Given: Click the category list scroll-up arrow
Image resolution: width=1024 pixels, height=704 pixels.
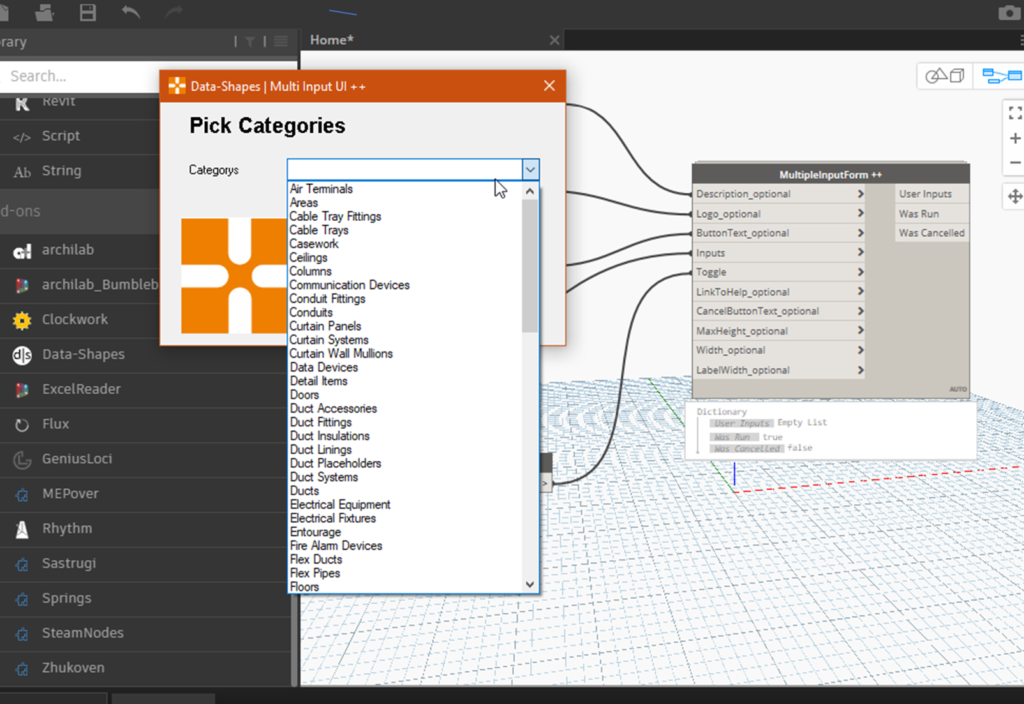Looking at the screenshot, I should [x=530, y=191].
